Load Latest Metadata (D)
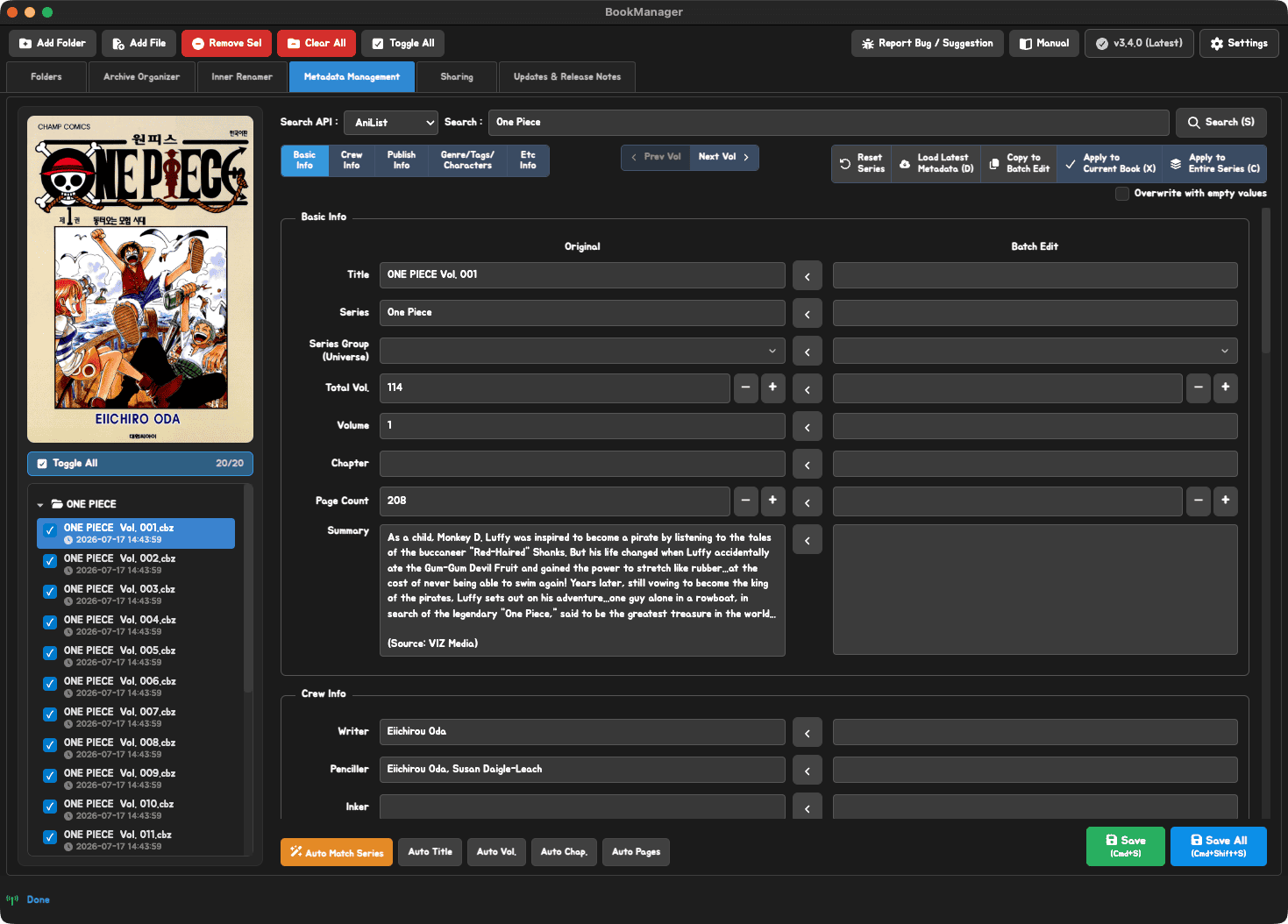Image resolution: width=1288 pixels, height=924 pixels. coord(936,163)
